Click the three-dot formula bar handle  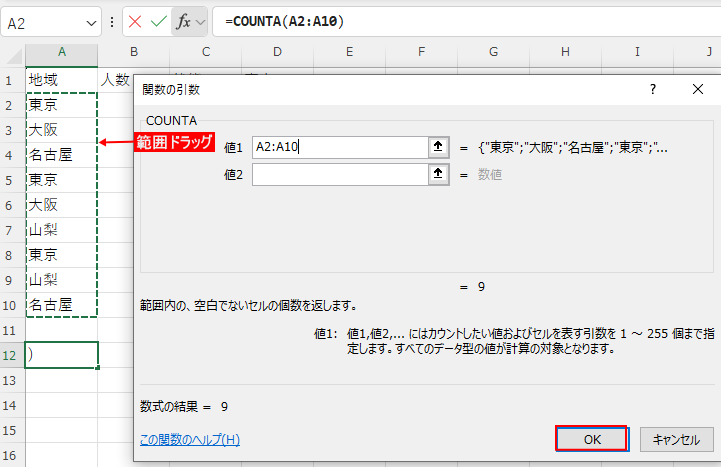(x=112, y=22)
